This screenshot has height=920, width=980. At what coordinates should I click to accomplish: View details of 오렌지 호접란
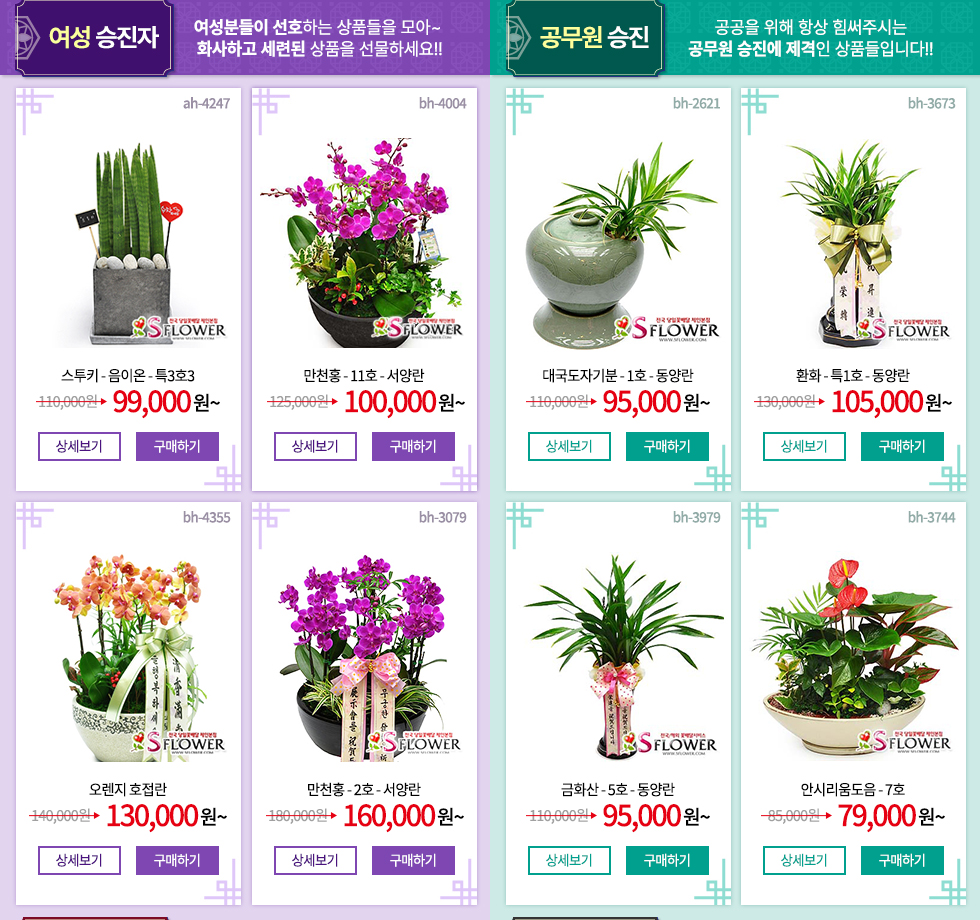pos(79,860)
